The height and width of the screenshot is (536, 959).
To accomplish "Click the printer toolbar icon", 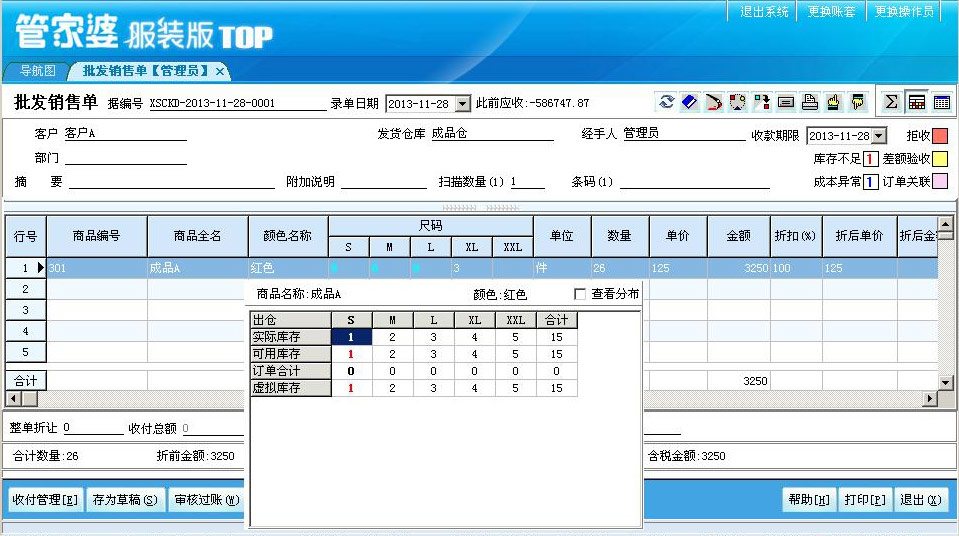I will [x=810, y=102].
